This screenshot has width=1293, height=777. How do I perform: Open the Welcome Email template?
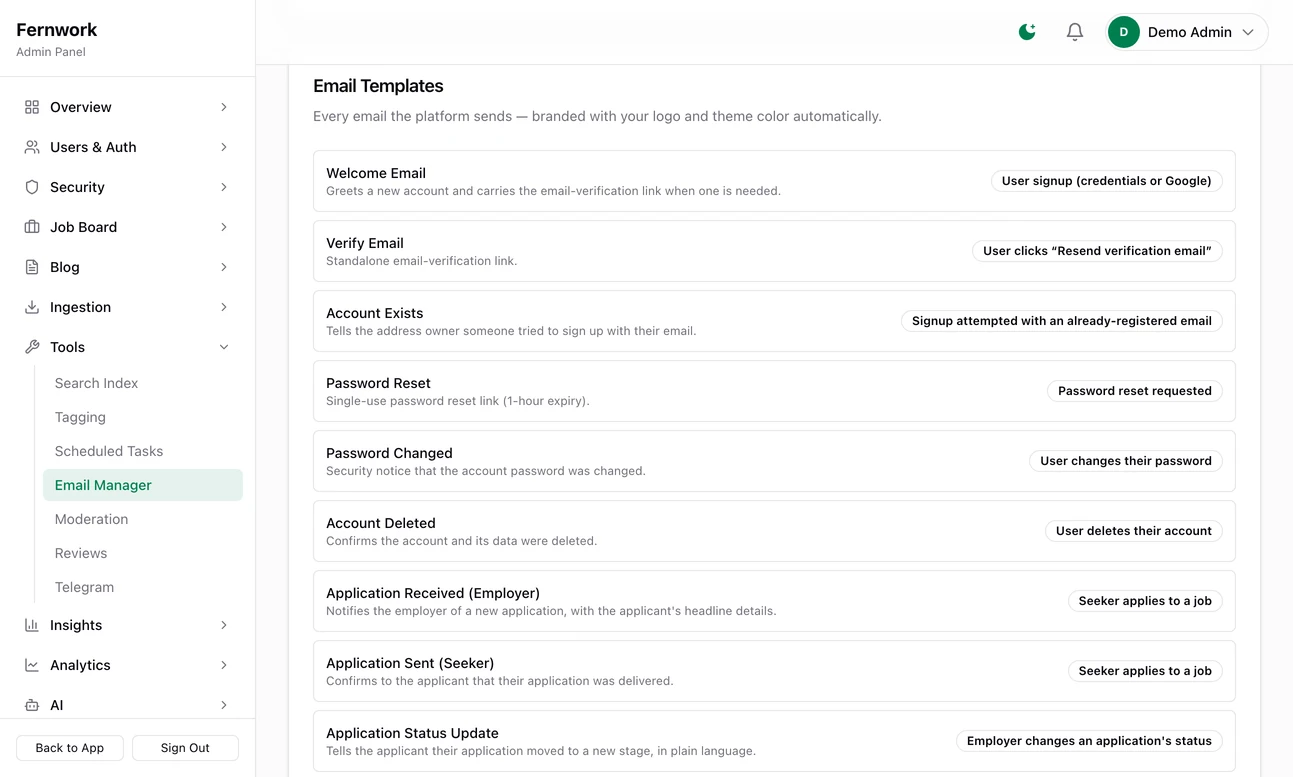point(774,181)
